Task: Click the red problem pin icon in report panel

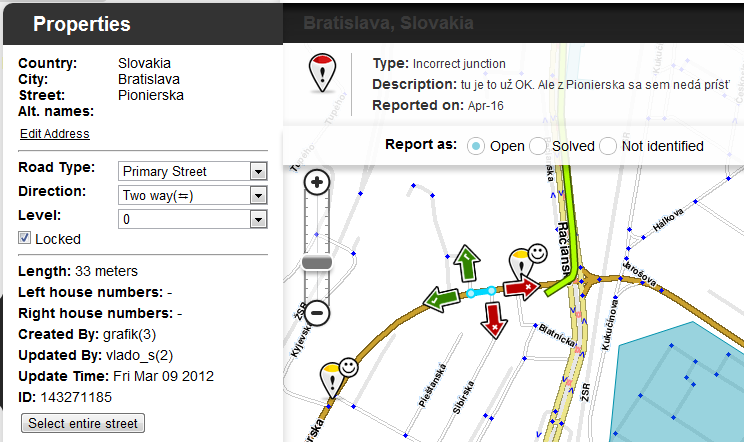Action: (x=323, y=73)
